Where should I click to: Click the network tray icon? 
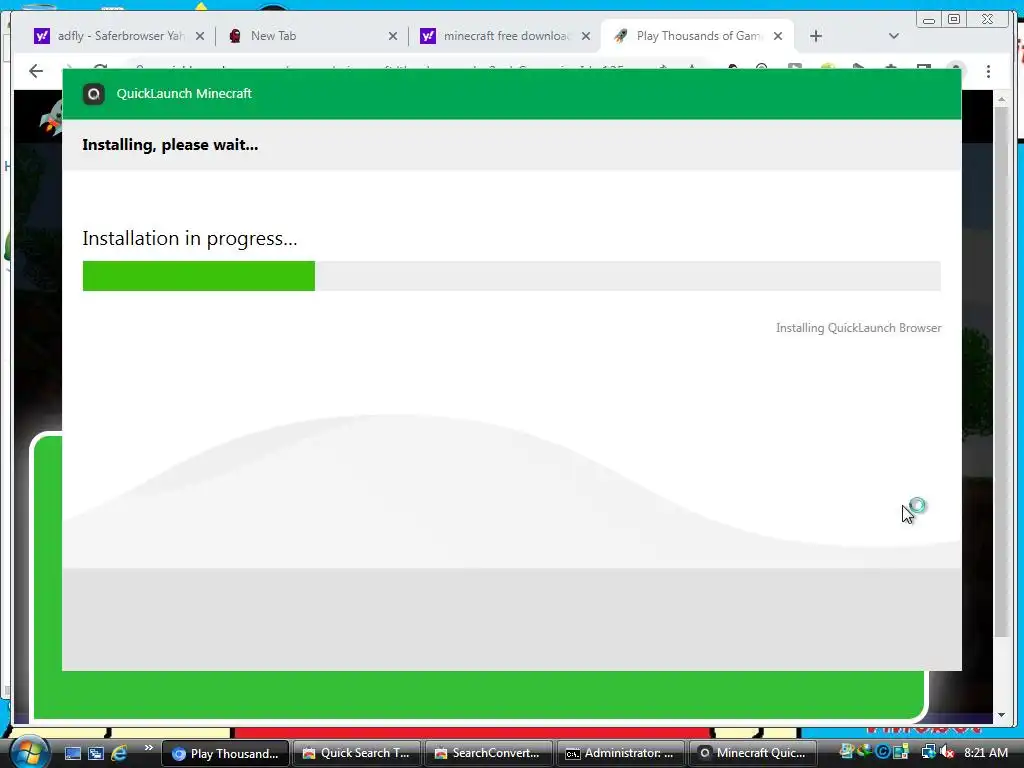(x=929, y=753)
